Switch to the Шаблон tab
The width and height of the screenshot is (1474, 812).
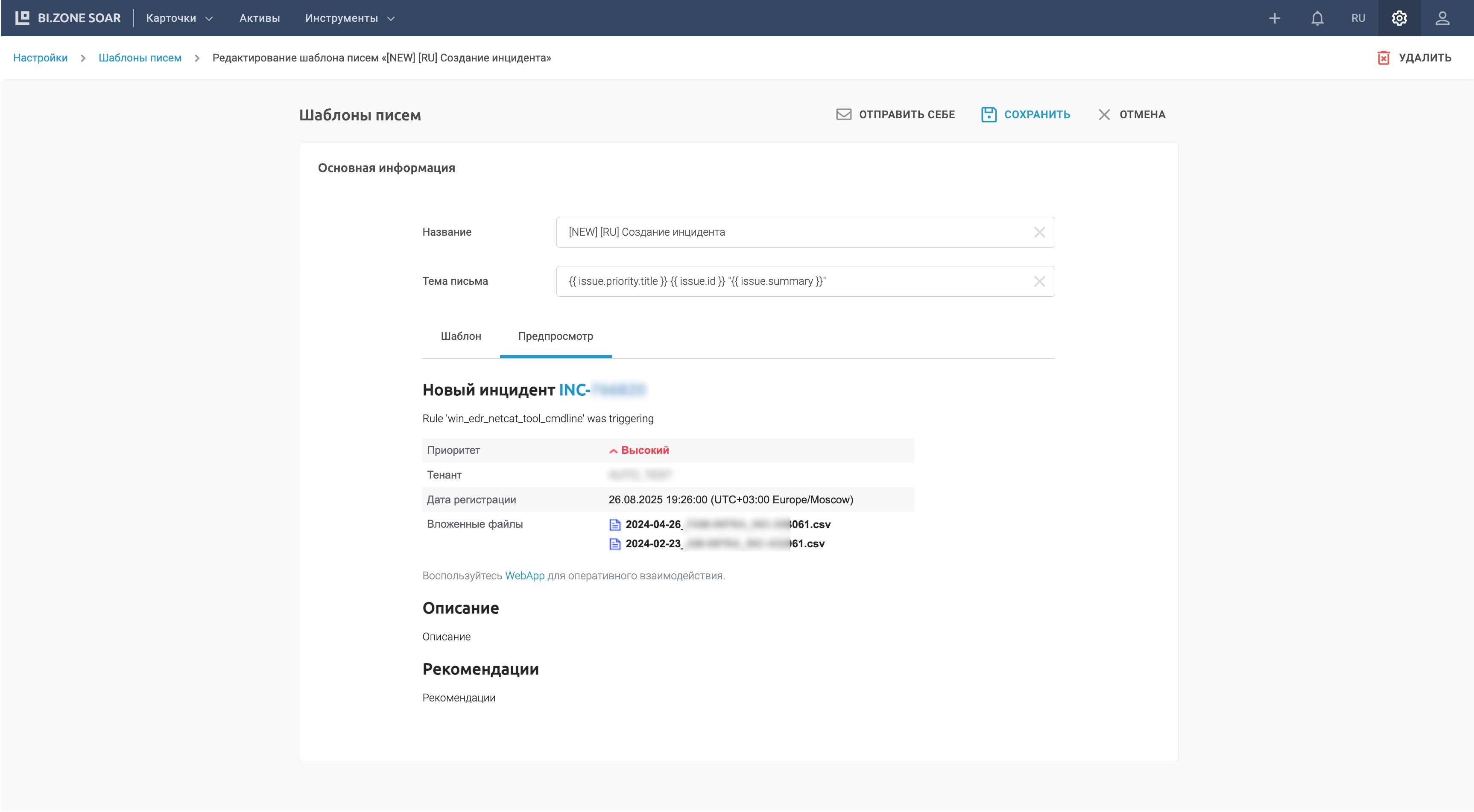coord(461,336)
